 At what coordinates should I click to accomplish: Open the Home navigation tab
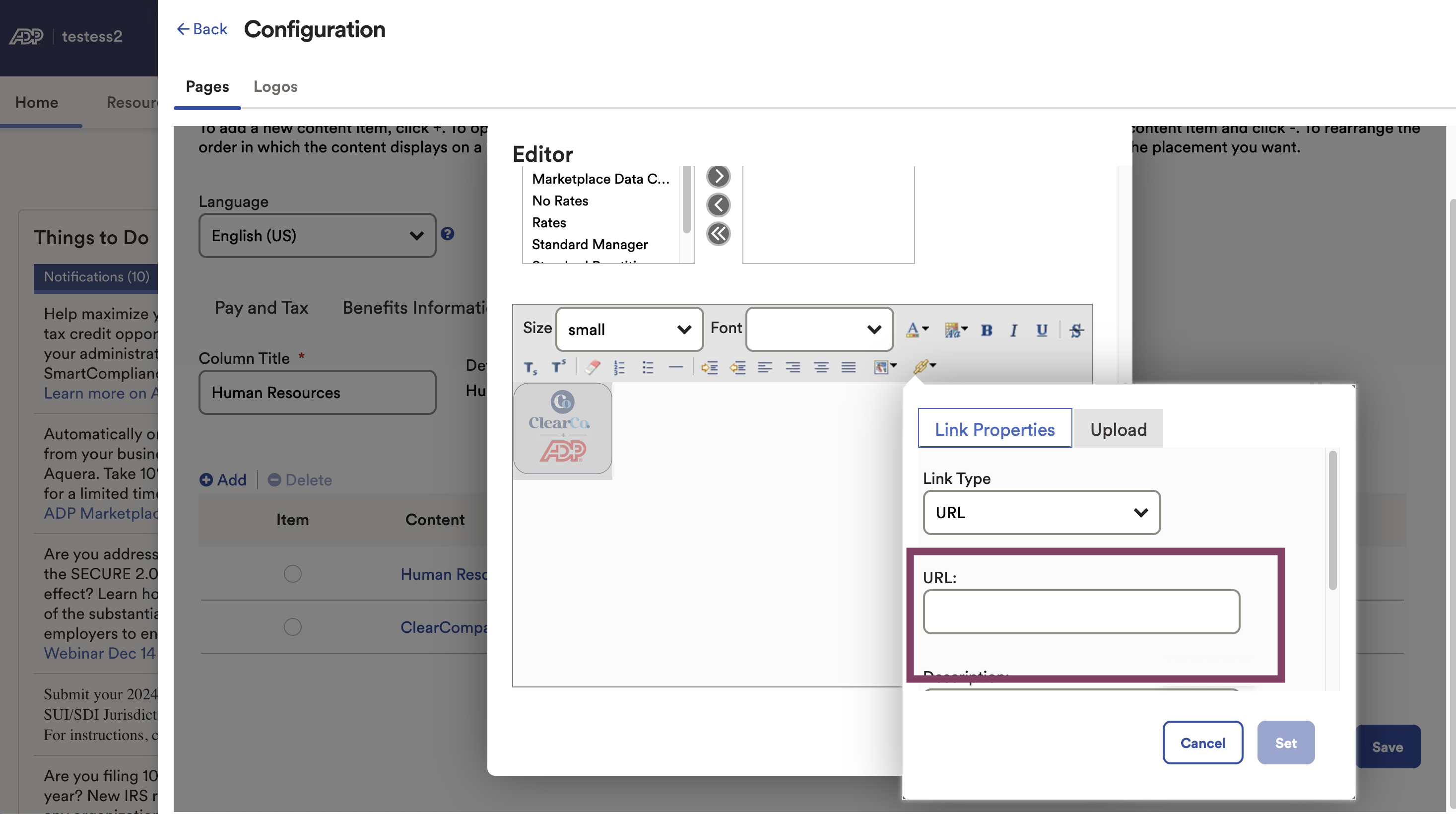tap(37, 102)
